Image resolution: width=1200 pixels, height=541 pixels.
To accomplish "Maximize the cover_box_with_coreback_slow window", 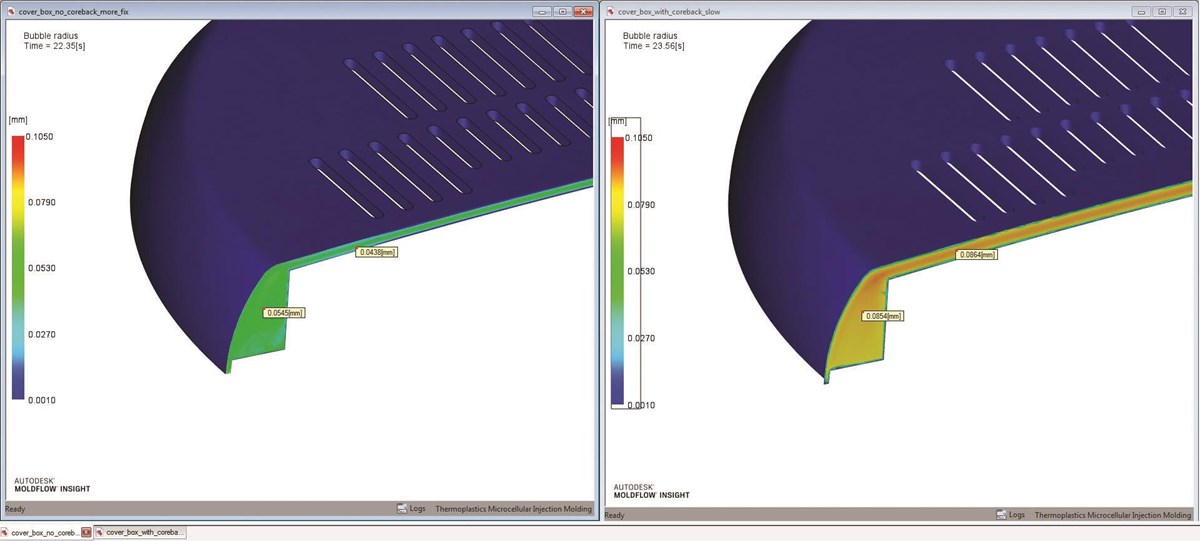I will coord(1163,12).
